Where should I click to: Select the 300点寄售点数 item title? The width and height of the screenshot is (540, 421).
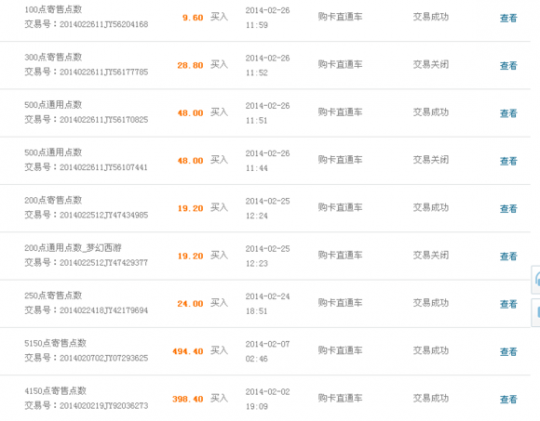pos(53,57)
